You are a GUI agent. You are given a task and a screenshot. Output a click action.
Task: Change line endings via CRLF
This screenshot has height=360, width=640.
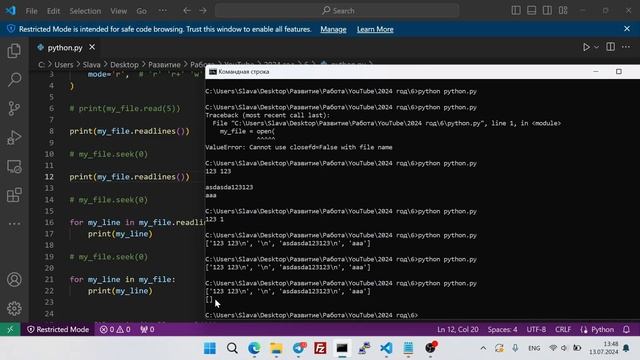563,329
